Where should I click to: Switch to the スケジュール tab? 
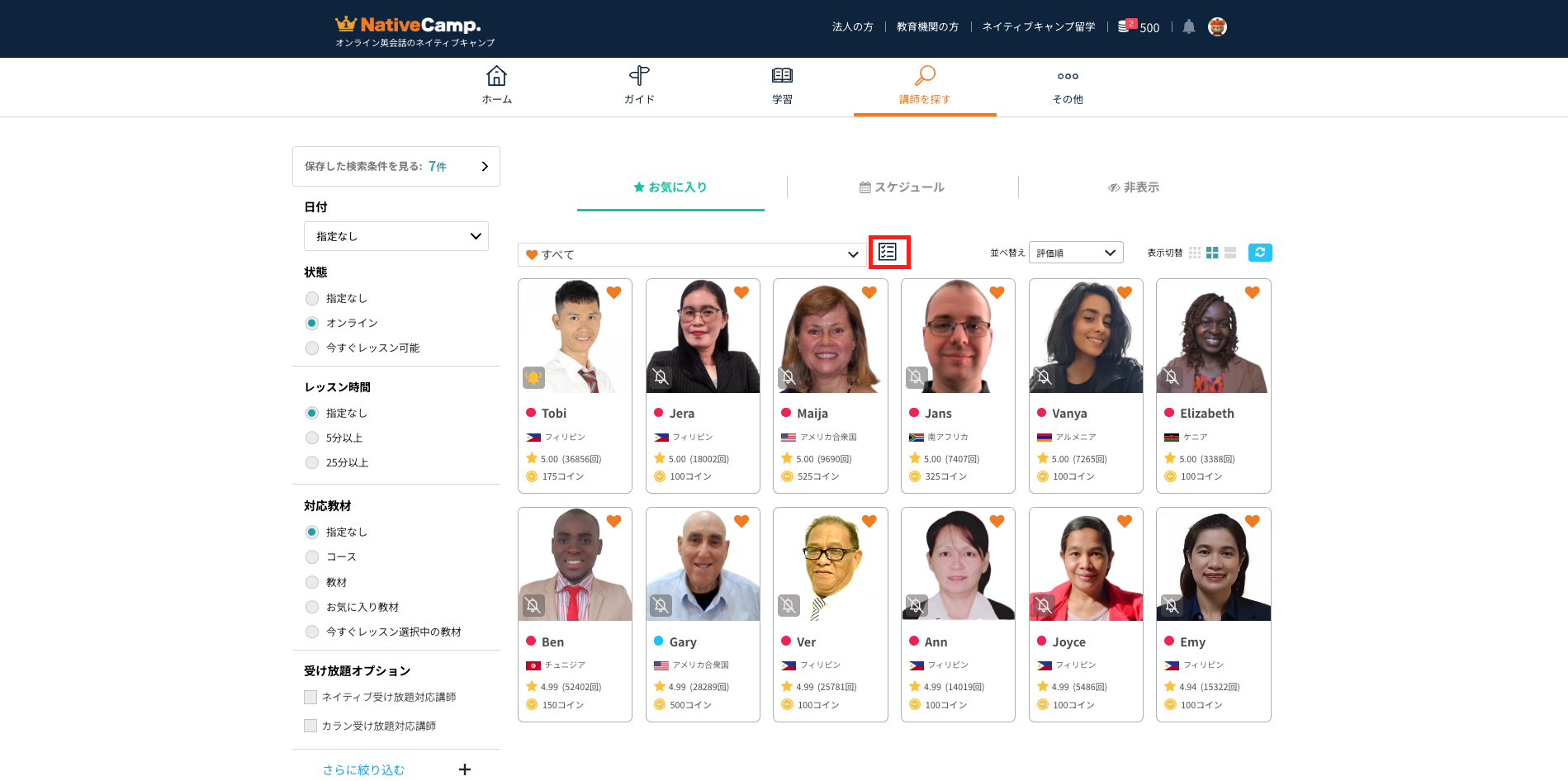pyautogui.click(x=902, y=187)
